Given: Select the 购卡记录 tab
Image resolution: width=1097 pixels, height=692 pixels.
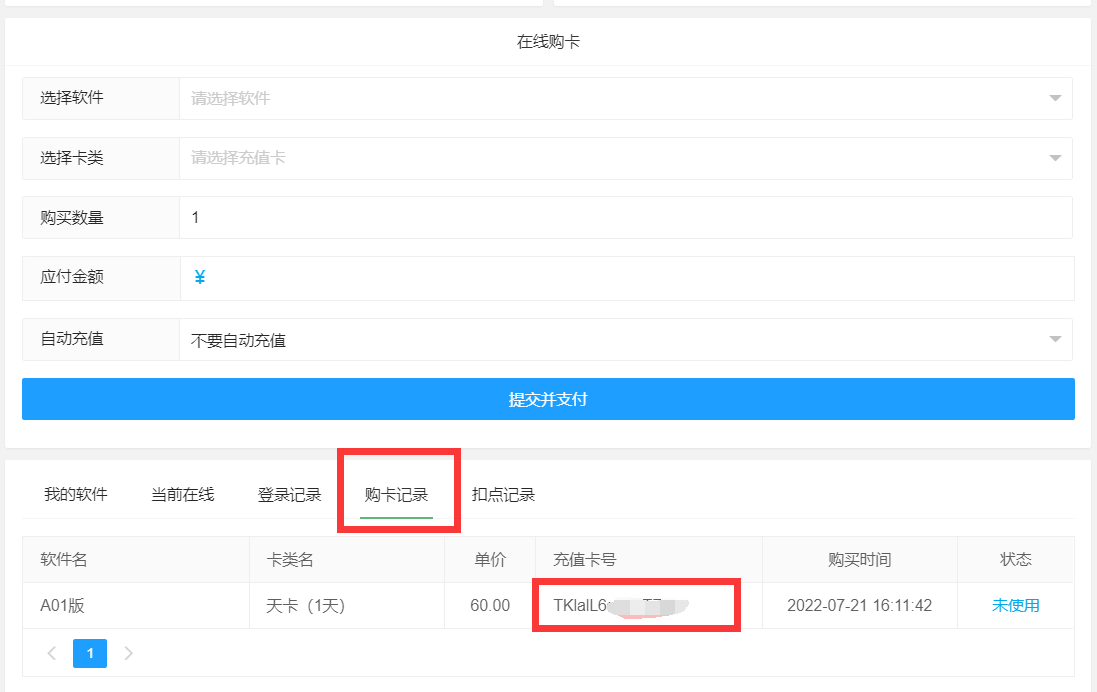Looking at the screenshot, I should pyautogui.click(x=396, y=495).
